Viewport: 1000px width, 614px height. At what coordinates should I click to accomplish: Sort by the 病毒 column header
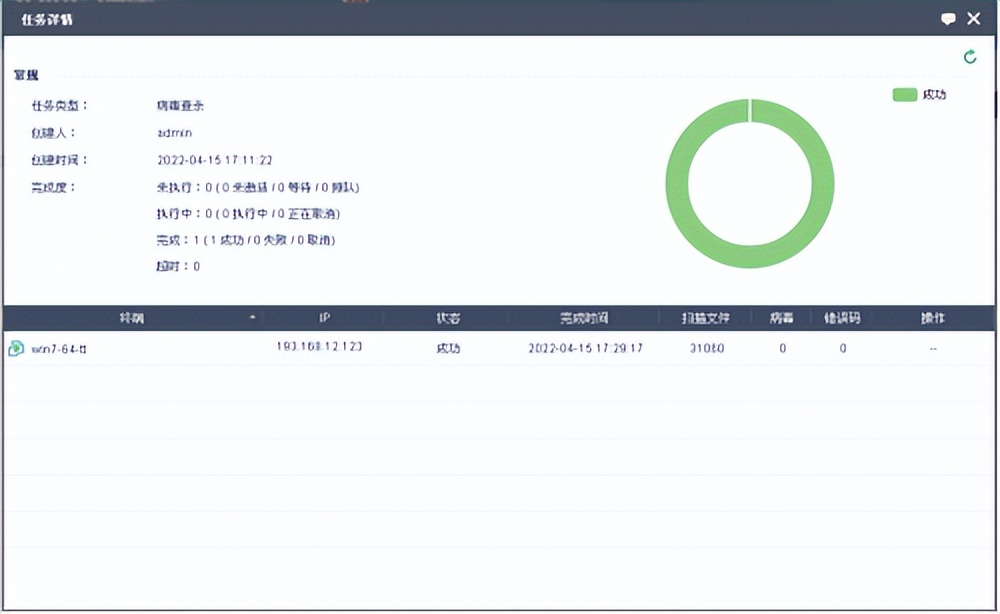781,318
